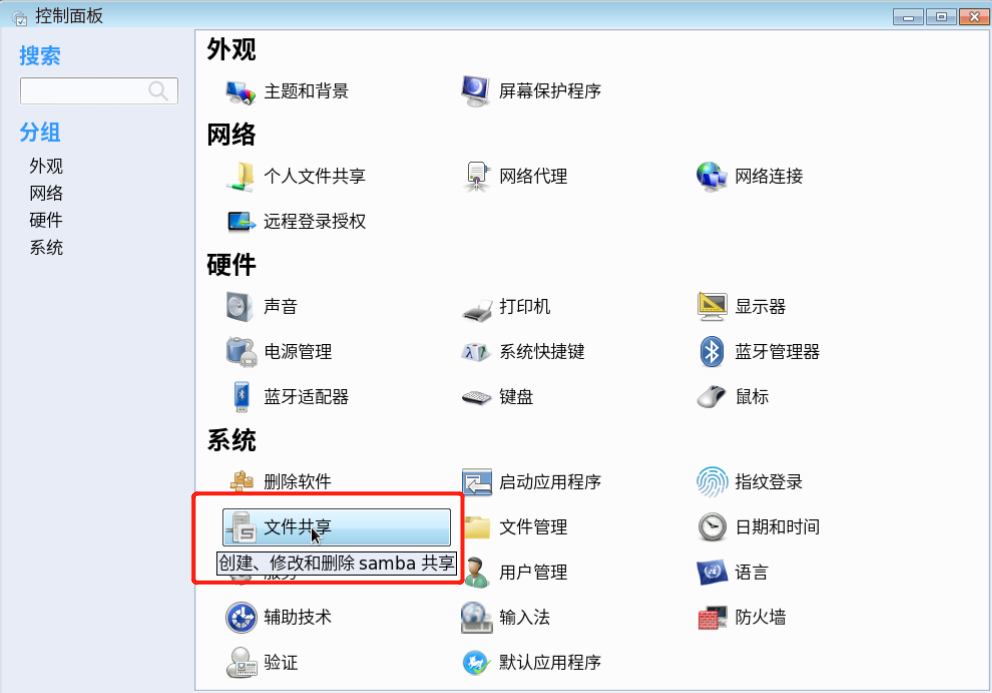Select the 系统 group in sidebar
The height and width of the screenshot is (693, 992).
[46, 247]
